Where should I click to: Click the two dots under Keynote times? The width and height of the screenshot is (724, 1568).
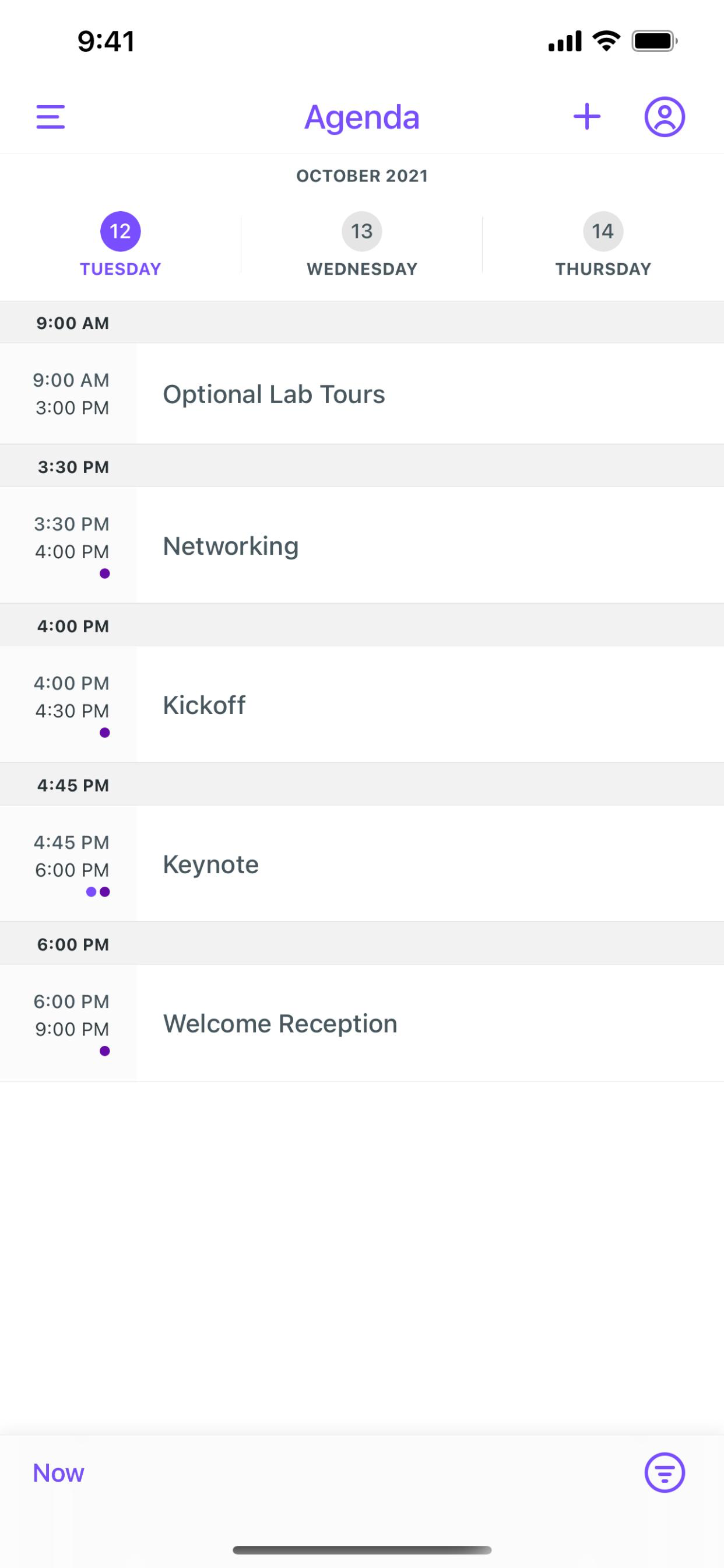(x=98, y=892)
